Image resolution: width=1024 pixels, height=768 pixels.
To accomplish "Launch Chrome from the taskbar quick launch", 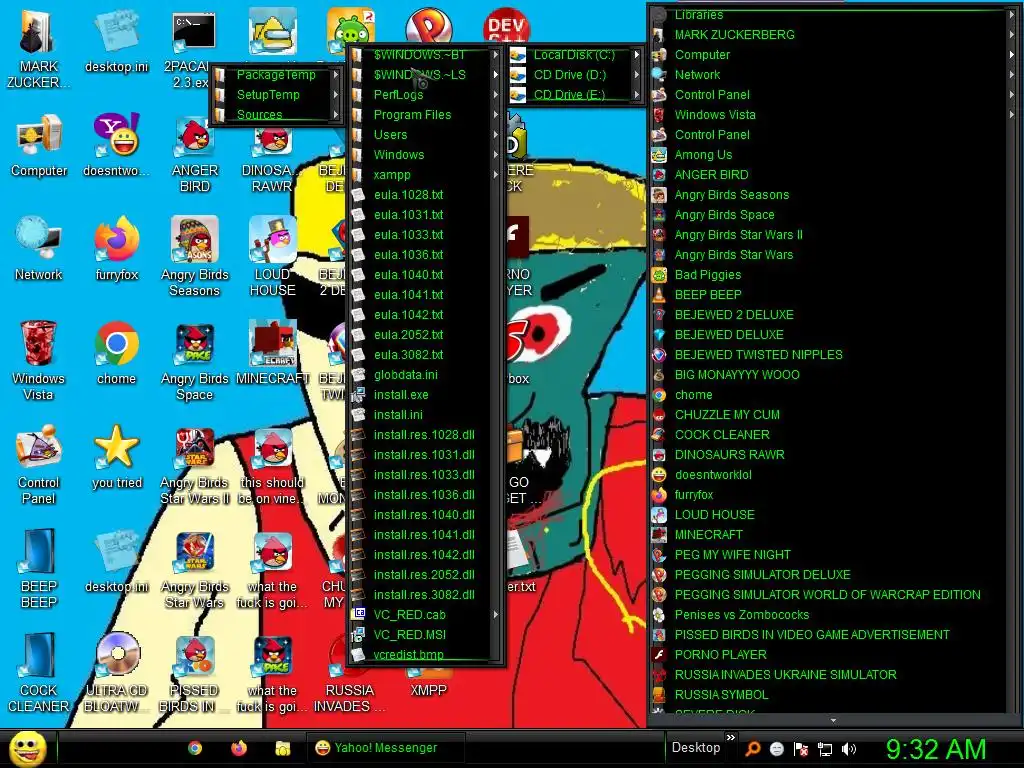I will tap(195, 748).
